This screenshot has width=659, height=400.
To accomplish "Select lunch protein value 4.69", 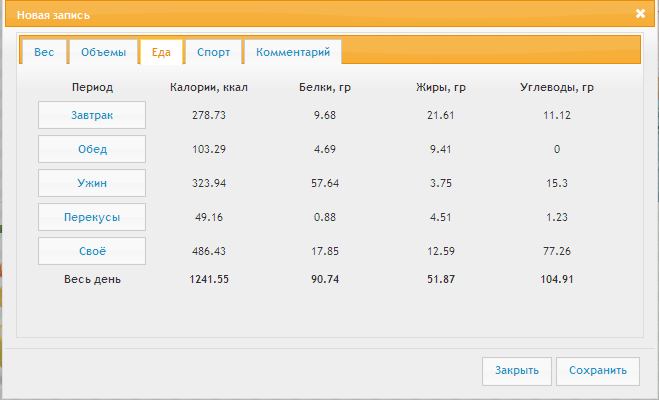I will 325,149.
